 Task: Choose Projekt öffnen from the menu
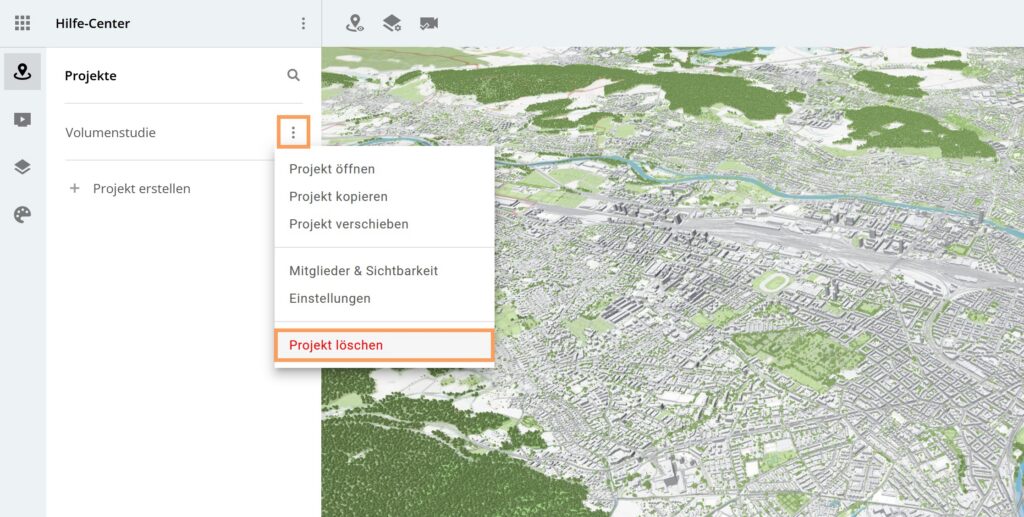(x=332, y=169)
